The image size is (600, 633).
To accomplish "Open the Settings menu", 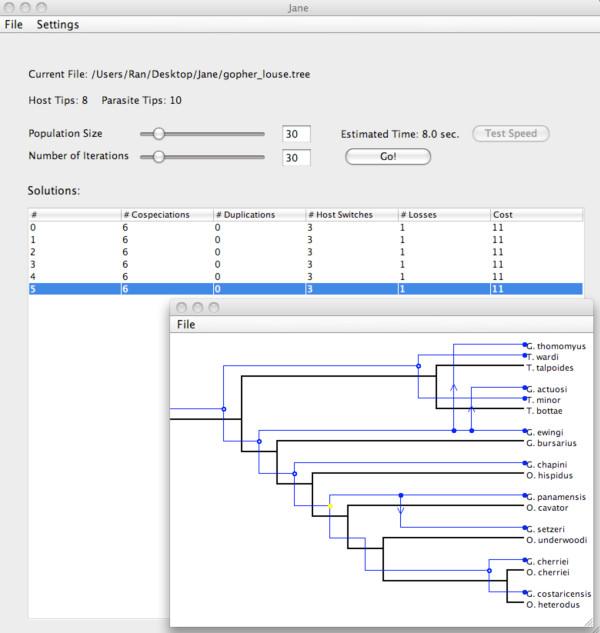I will pos(57,24).
